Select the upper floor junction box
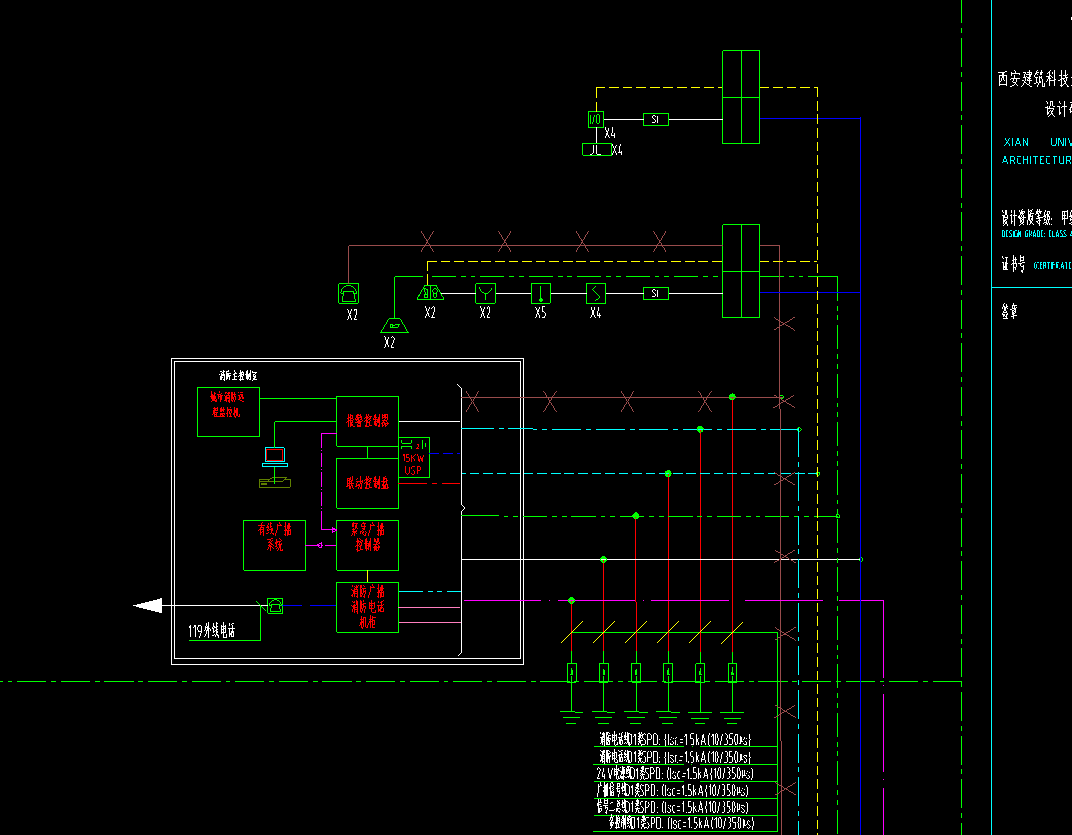 click(x=741, y=97)
